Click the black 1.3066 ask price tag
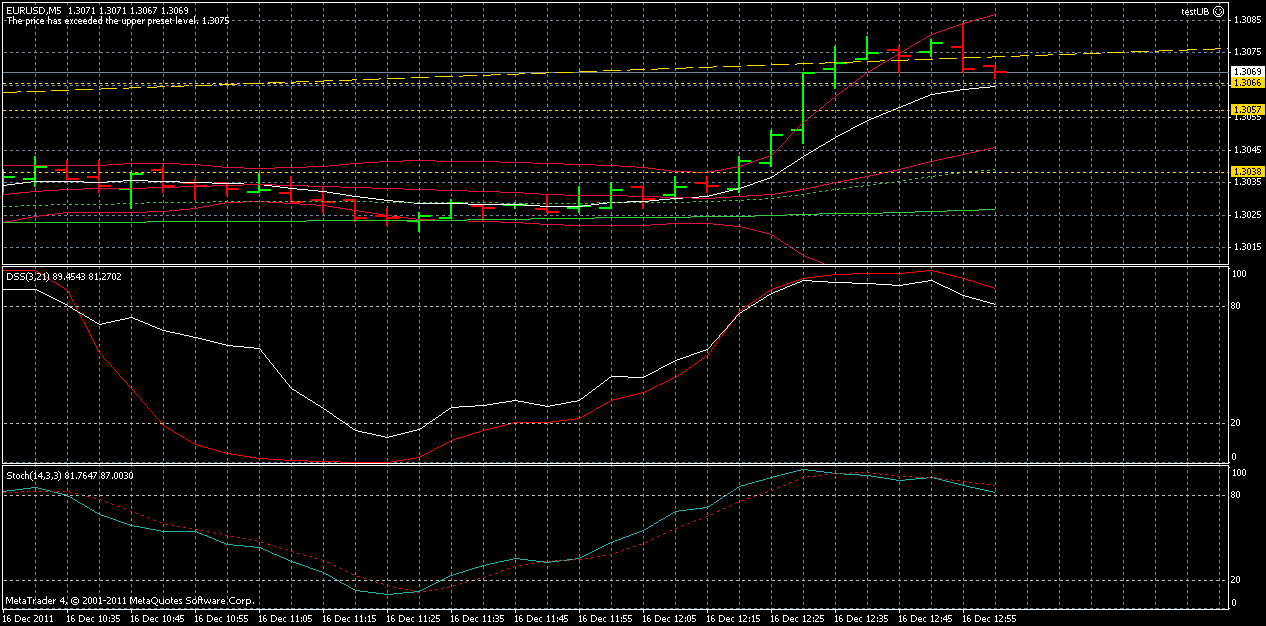This screenshot has height=626, width=1266. 1241,84
